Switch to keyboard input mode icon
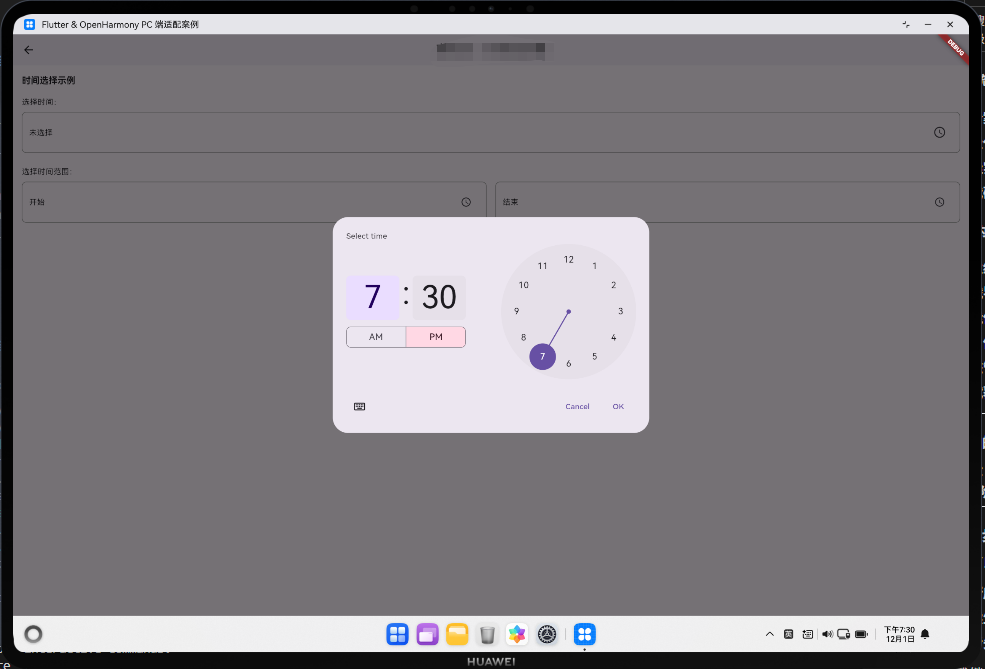Viewport: 985px width, 669px height. 359,406
